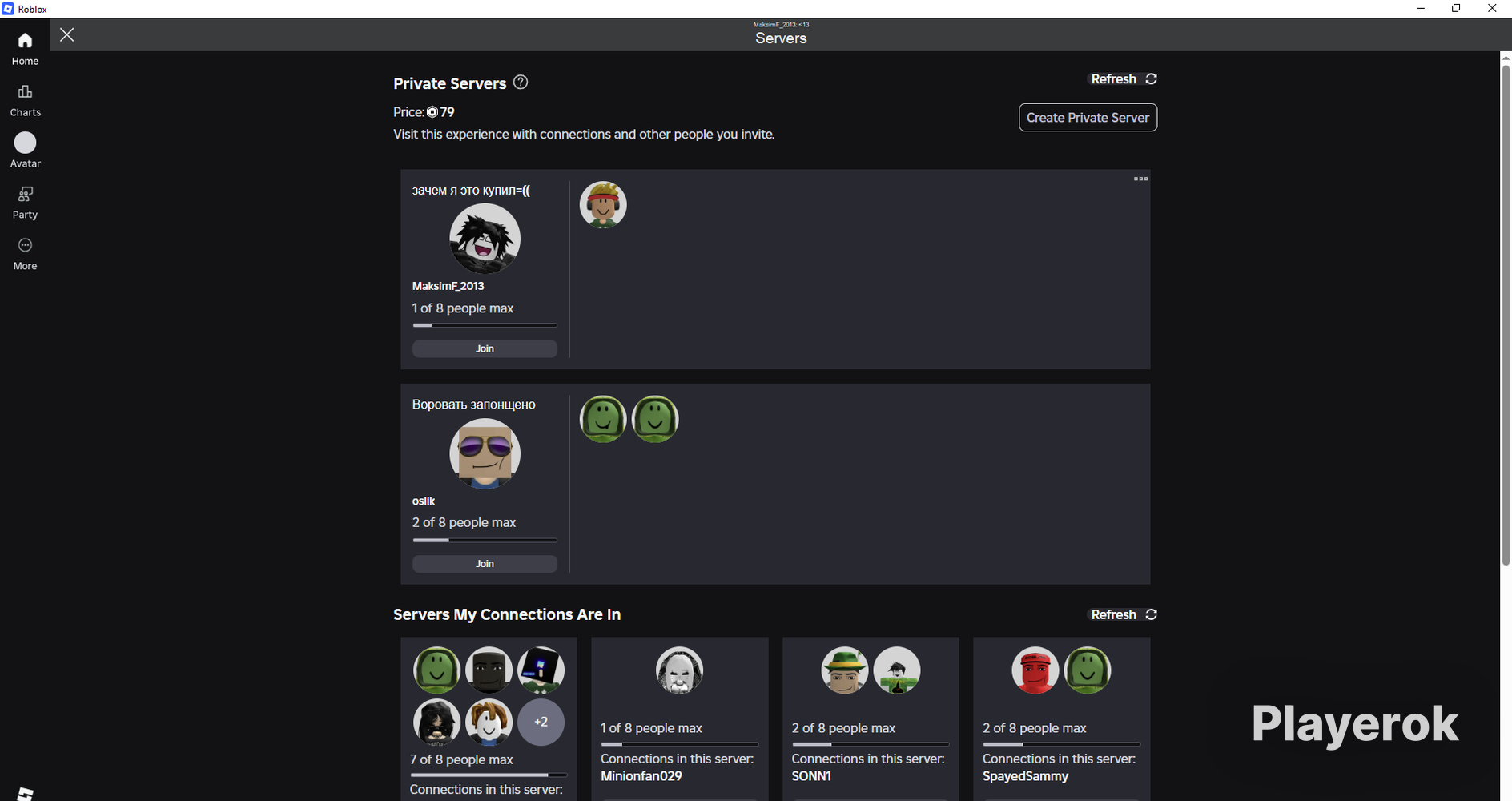Show the +2 extra players badge
Viewport: 1512px width, 801px height.
pyautogui.click(x=541, y=722)
